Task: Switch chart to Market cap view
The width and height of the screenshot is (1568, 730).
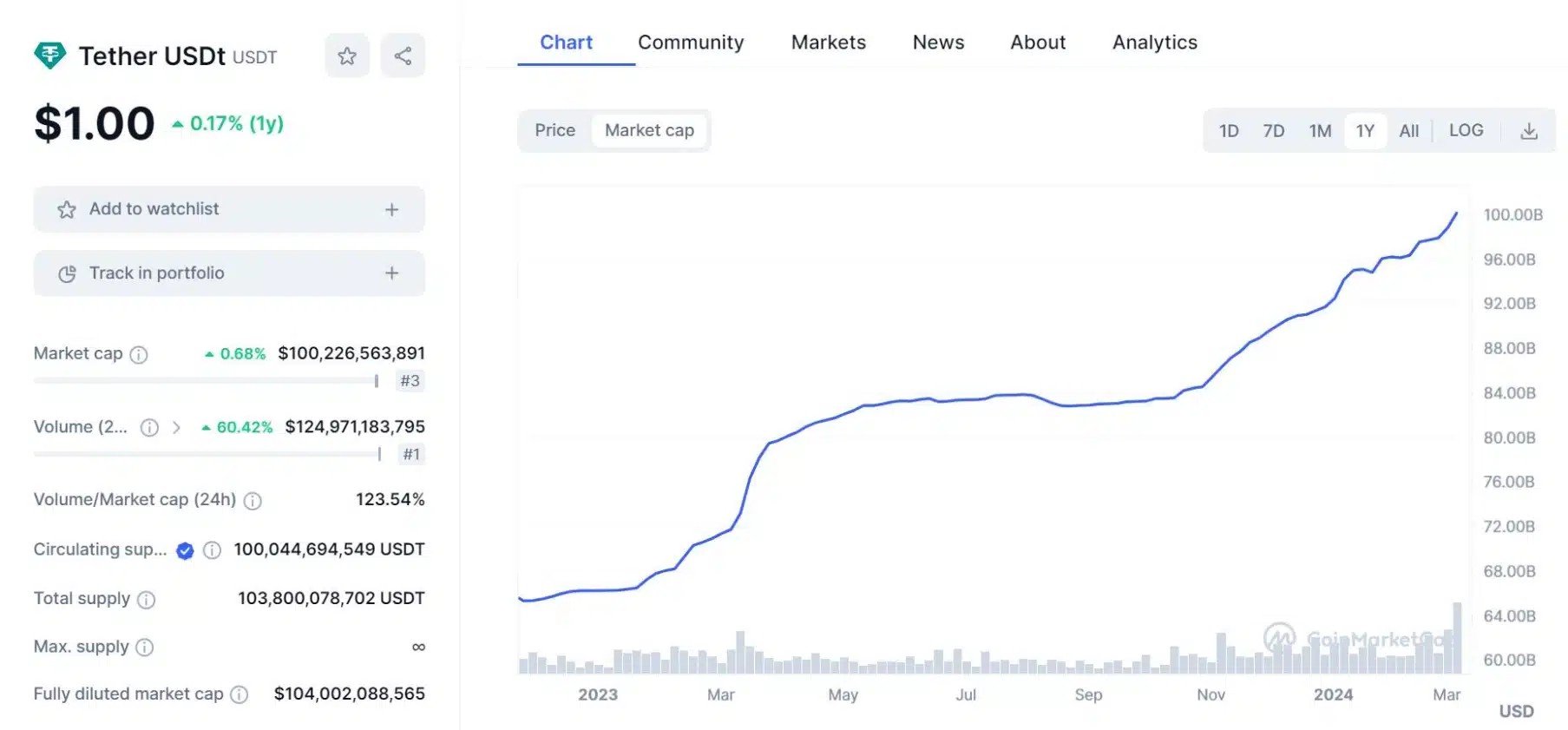Action: (x=649, y=130)
